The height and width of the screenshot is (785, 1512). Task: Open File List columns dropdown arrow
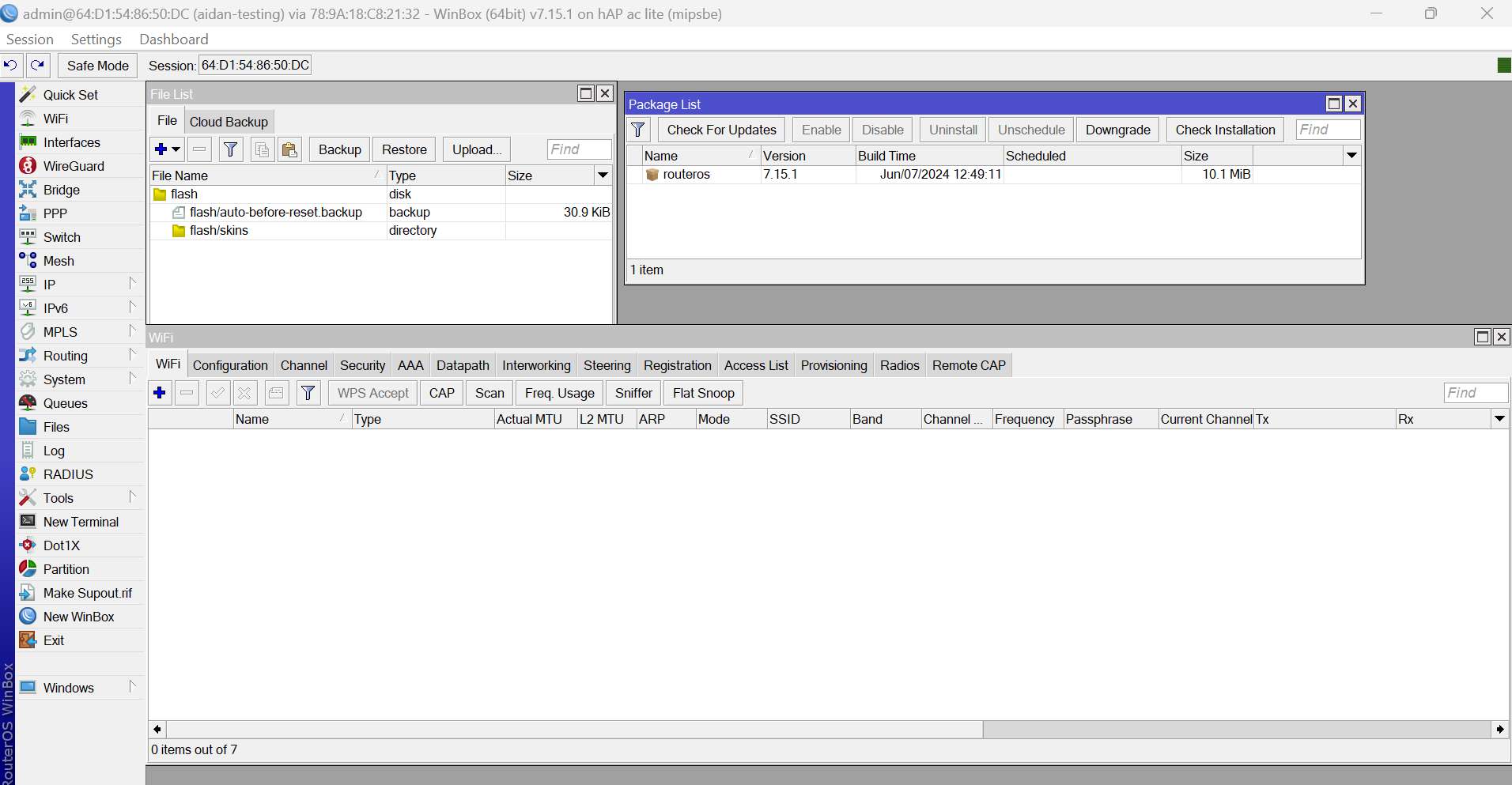click(x=603, y=175)
